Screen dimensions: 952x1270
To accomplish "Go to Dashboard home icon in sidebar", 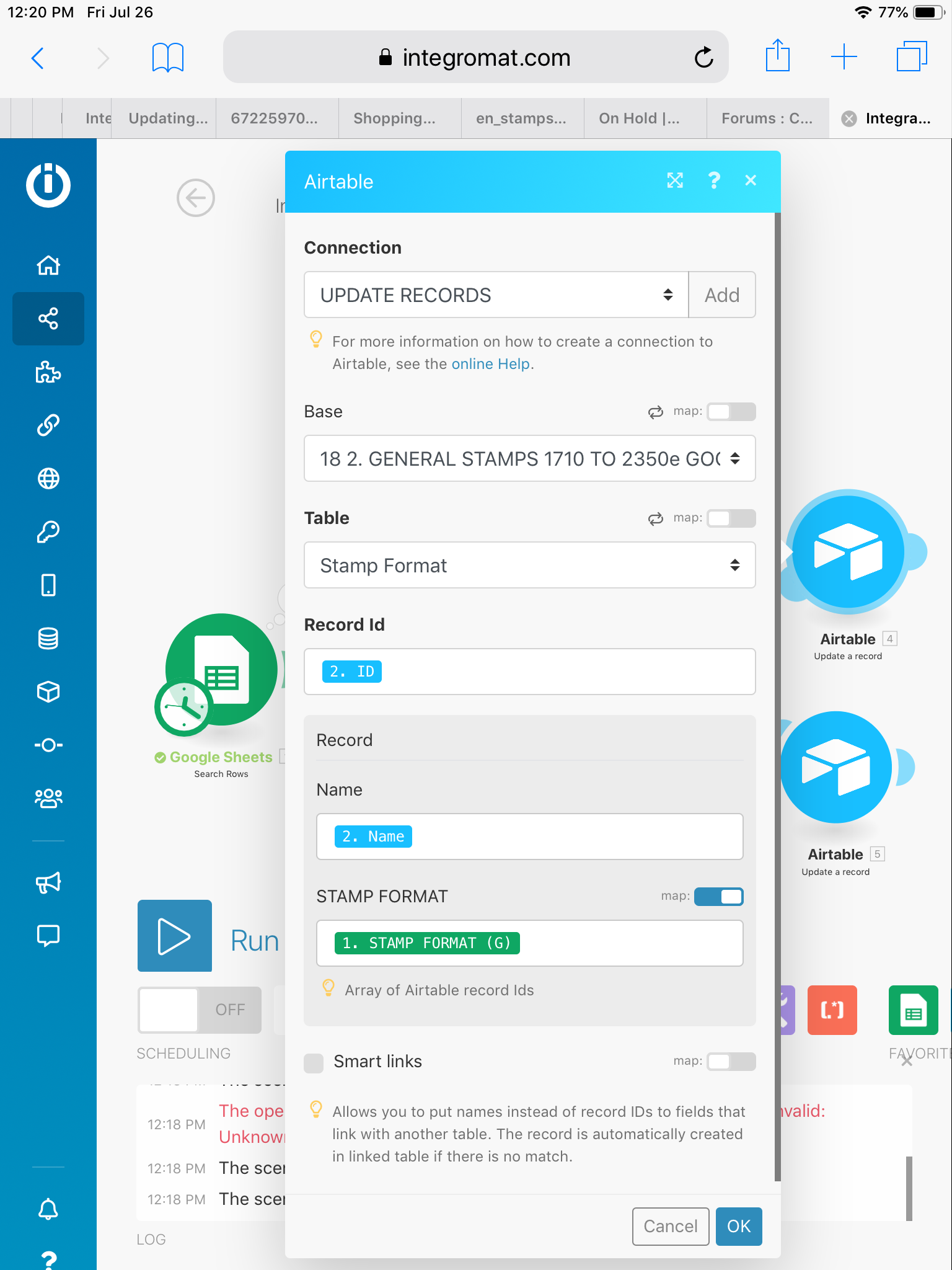I will click(x=48, y=265).
